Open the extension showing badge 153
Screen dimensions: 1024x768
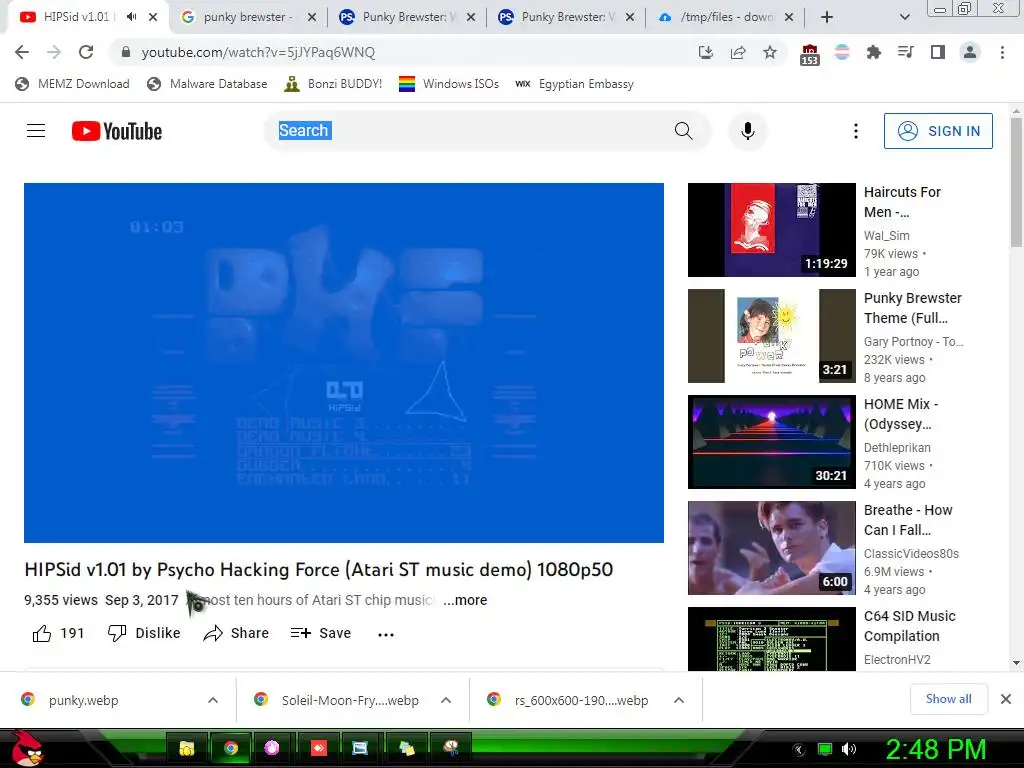coord(809,54)
